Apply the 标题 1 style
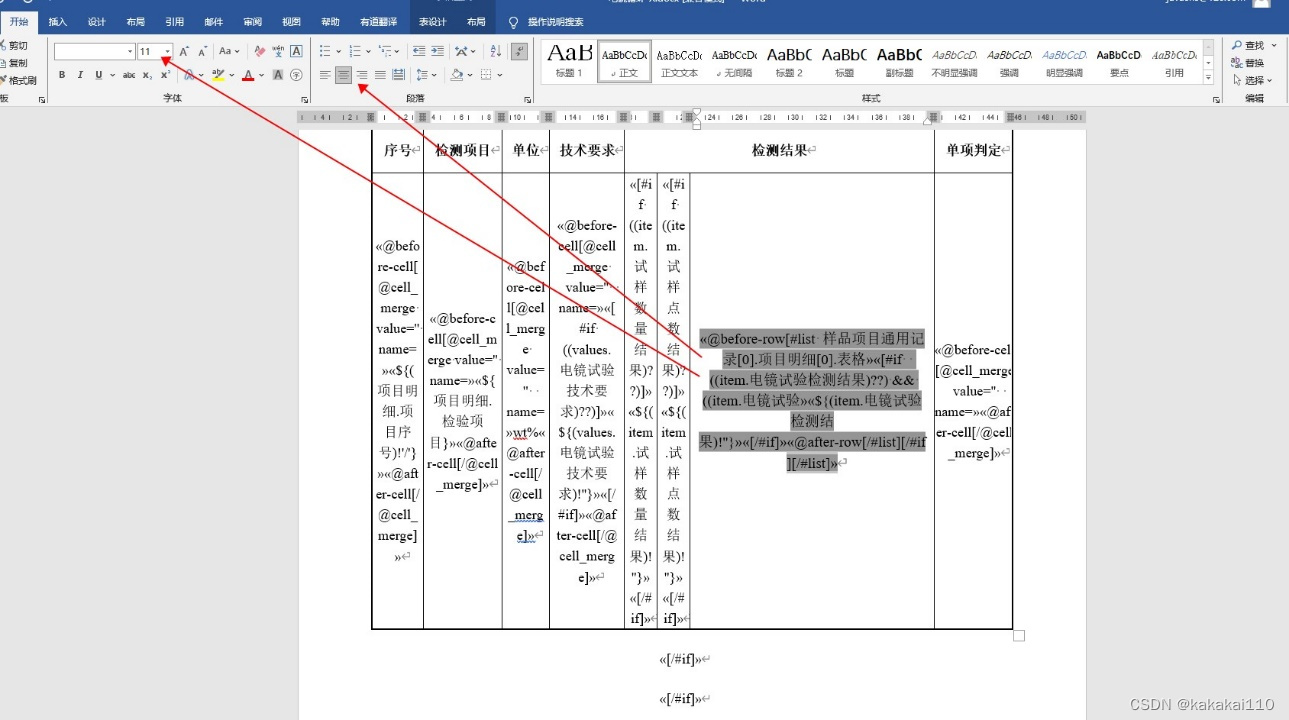Viewport: 1289px width, 720px height. click(x=569, y=61)
